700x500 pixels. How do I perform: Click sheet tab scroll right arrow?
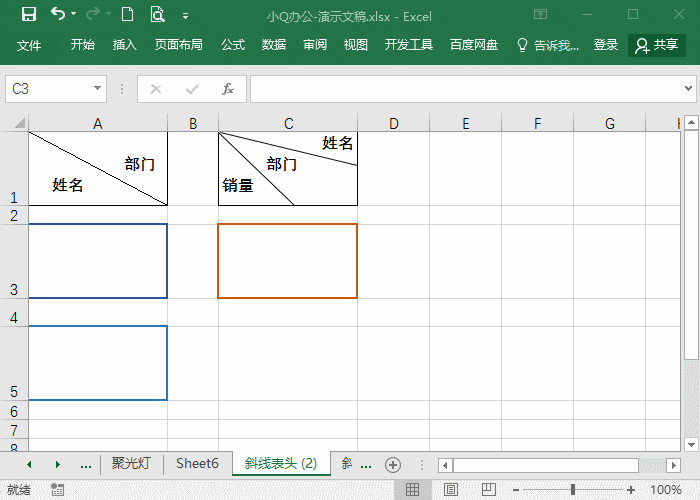(x=58, y=465)
